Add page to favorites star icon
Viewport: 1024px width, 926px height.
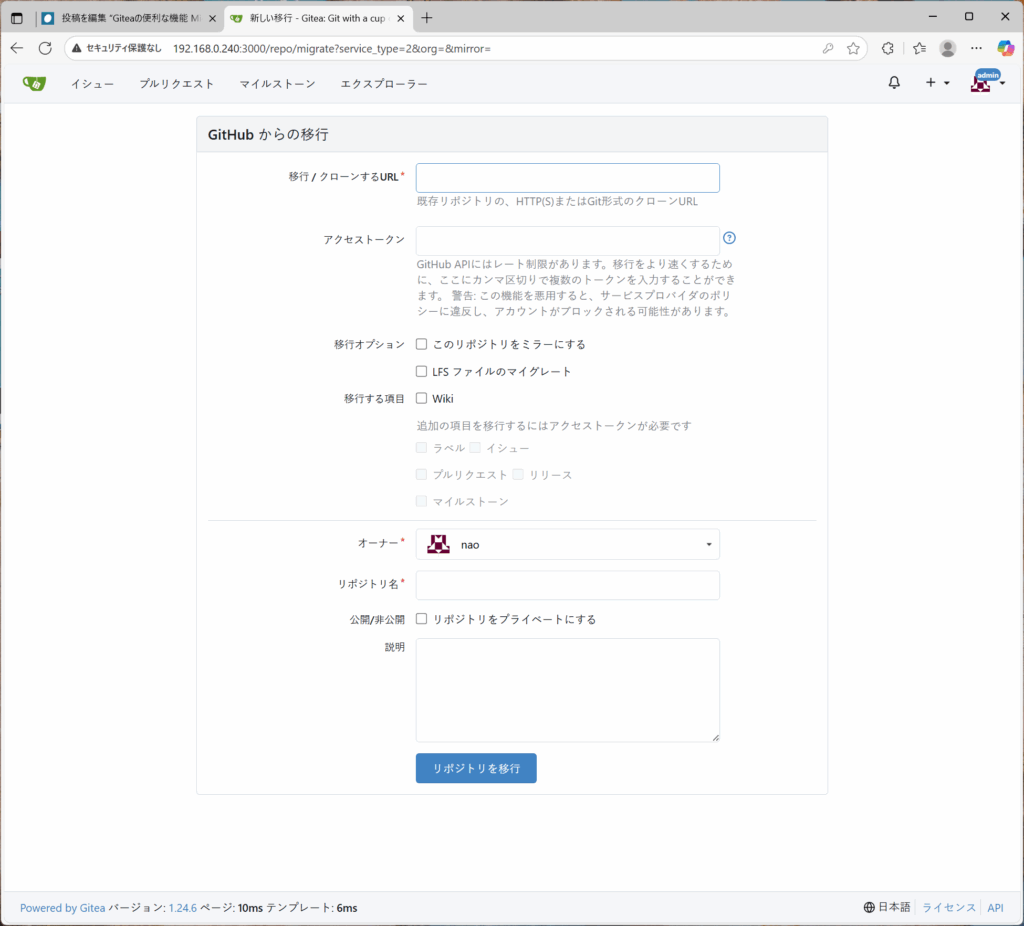point(853,48)
